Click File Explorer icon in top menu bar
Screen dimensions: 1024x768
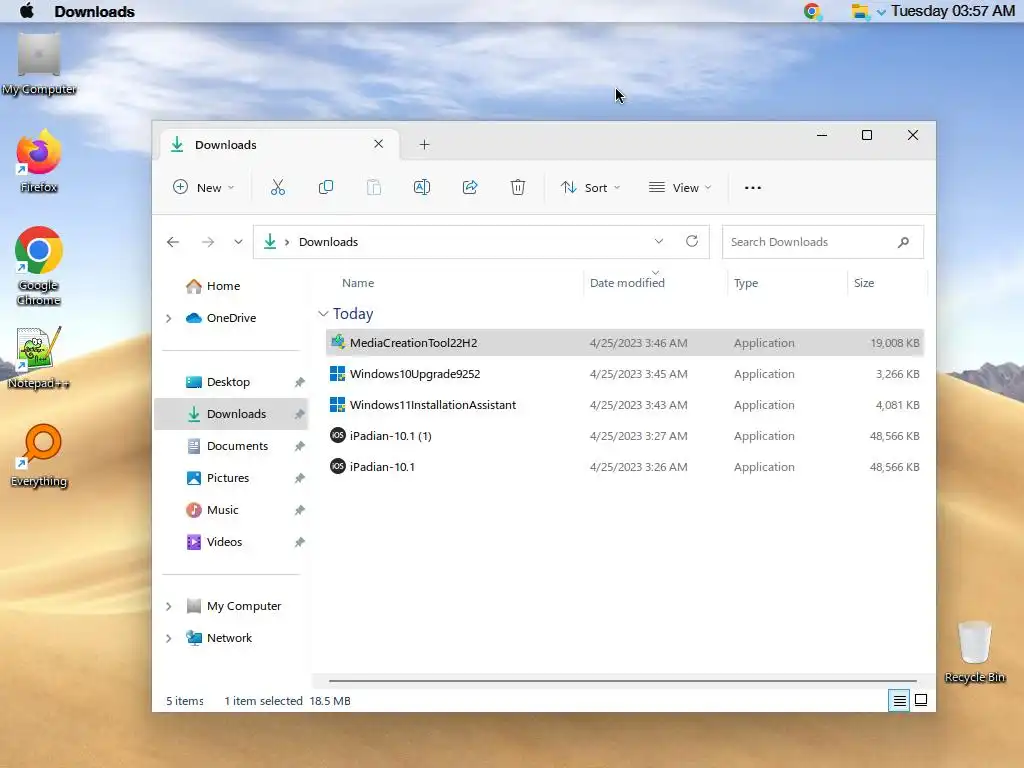[860, 11]
